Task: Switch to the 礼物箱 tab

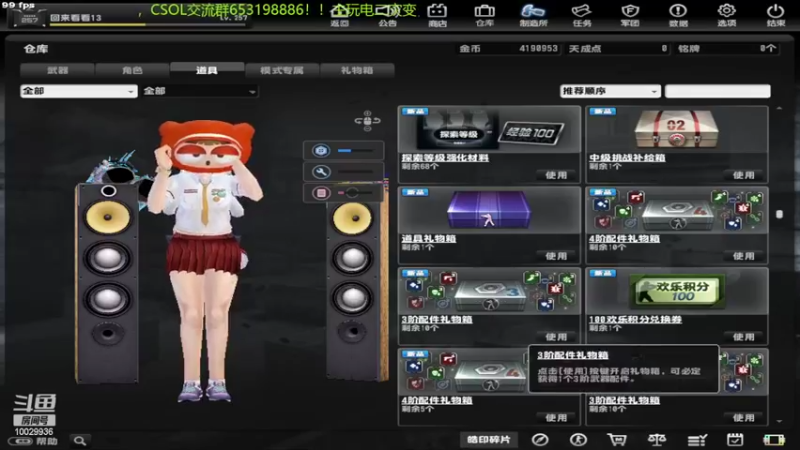Action: [x=357, y=70]
